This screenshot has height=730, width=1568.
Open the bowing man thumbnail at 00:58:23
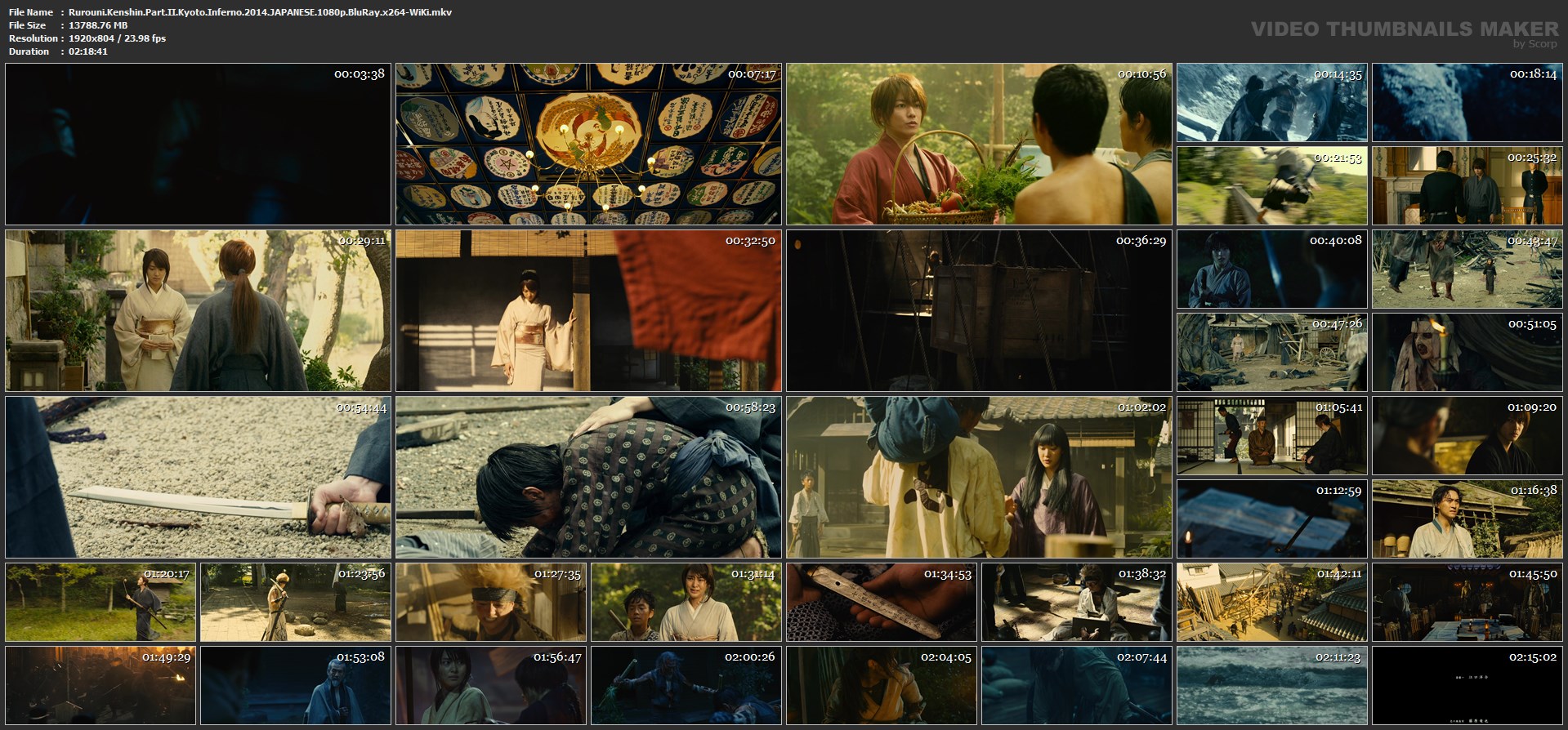click(x=588, y=477)
